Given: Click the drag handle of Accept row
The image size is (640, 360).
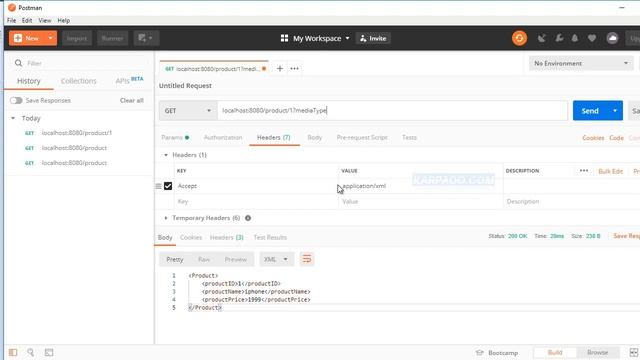Looking at the screenshot, I should 158,186.
